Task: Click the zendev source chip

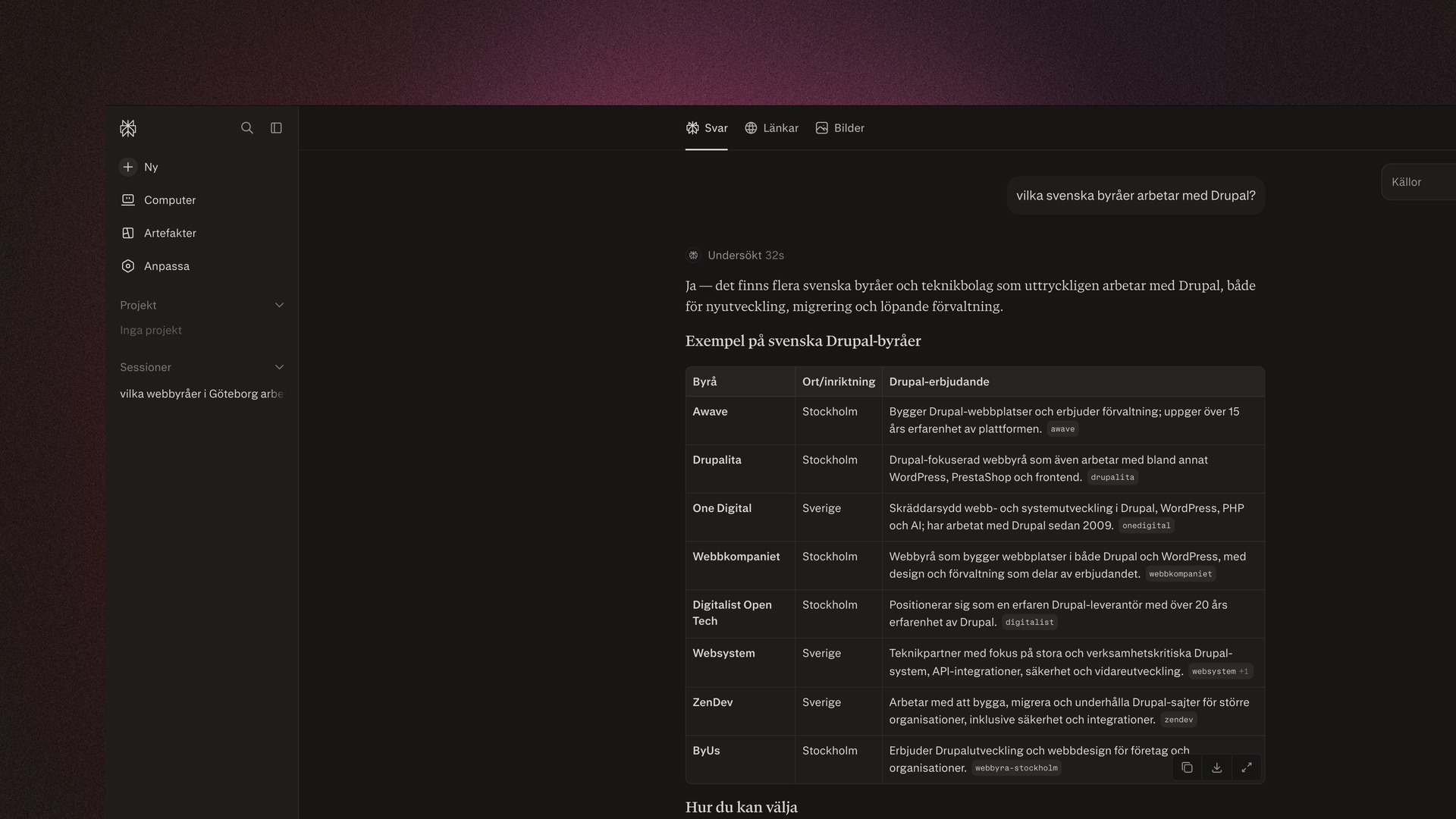Action: [x=1178, y=720]
